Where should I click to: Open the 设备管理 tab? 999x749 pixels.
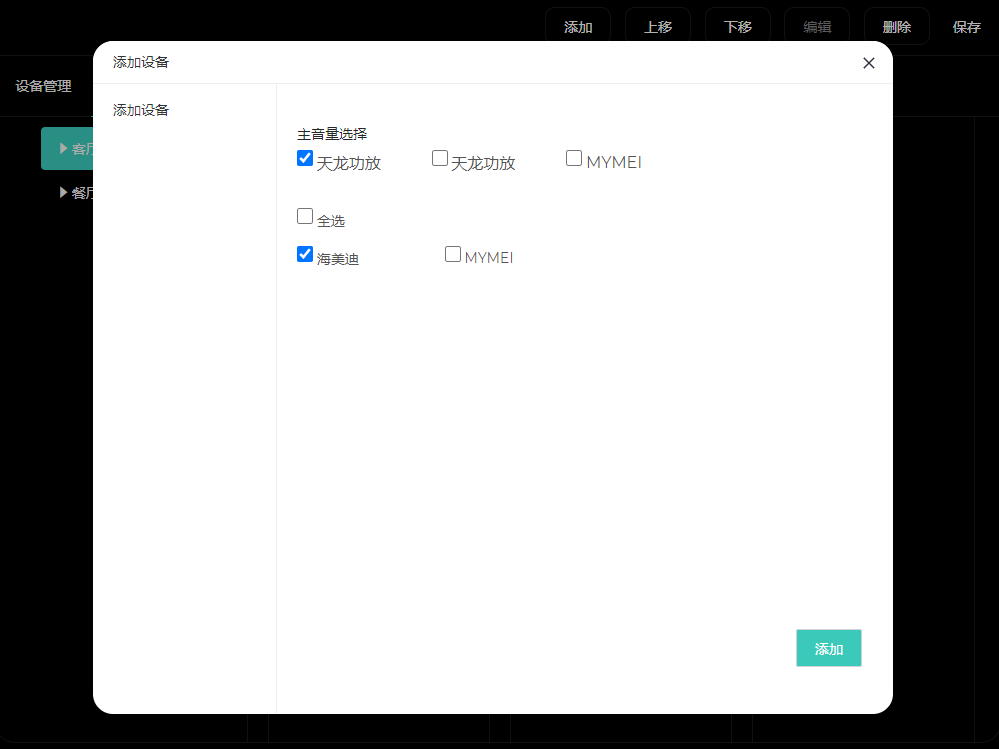click(x=43, y=86)
